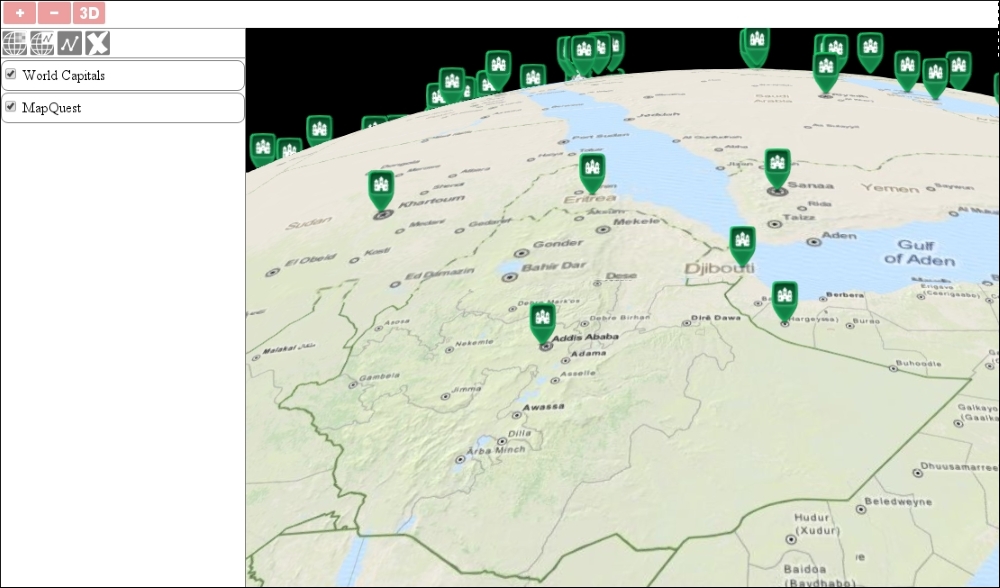
Task: Click the capital marker above Hargeysa
Action: pos(785,300)
